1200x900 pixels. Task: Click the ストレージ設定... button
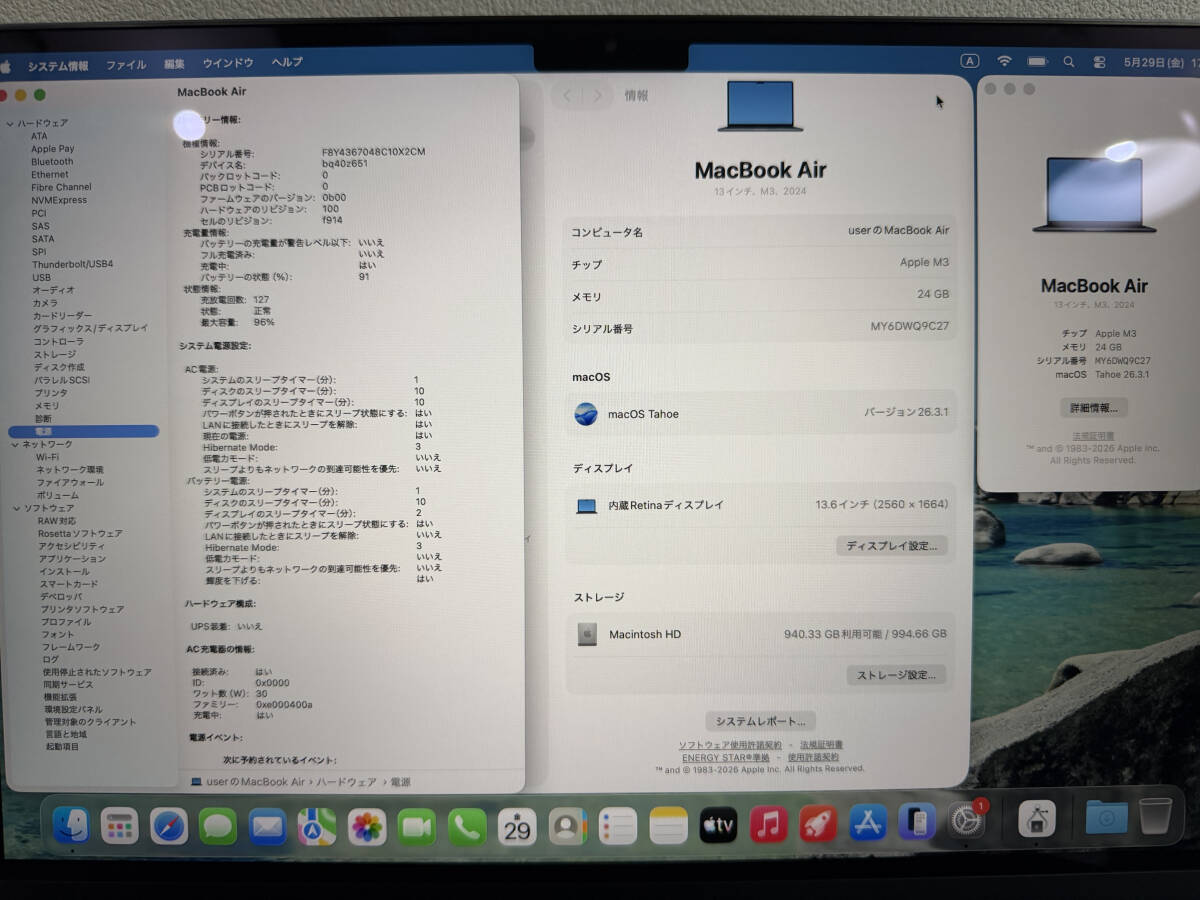click(896, 675)
